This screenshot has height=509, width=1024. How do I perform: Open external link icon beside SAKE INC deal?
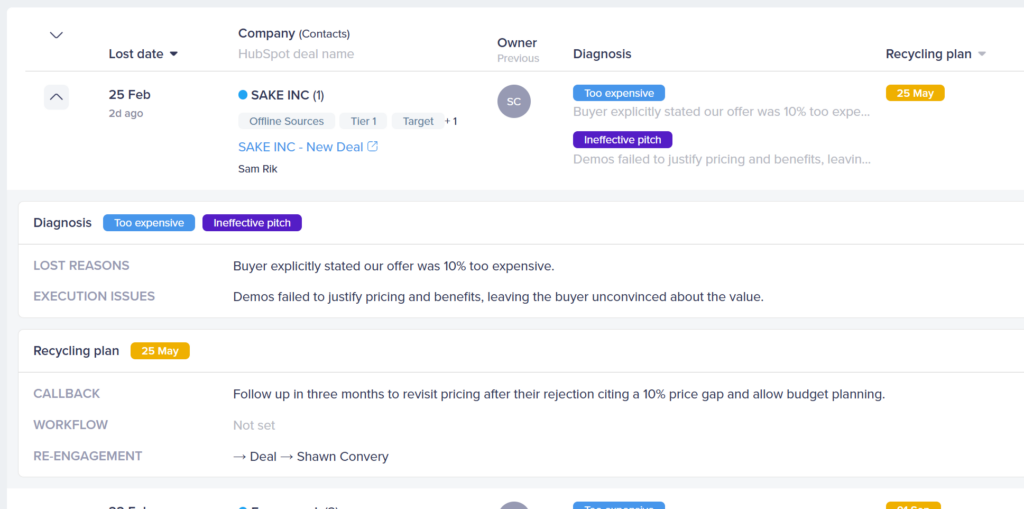373,147
